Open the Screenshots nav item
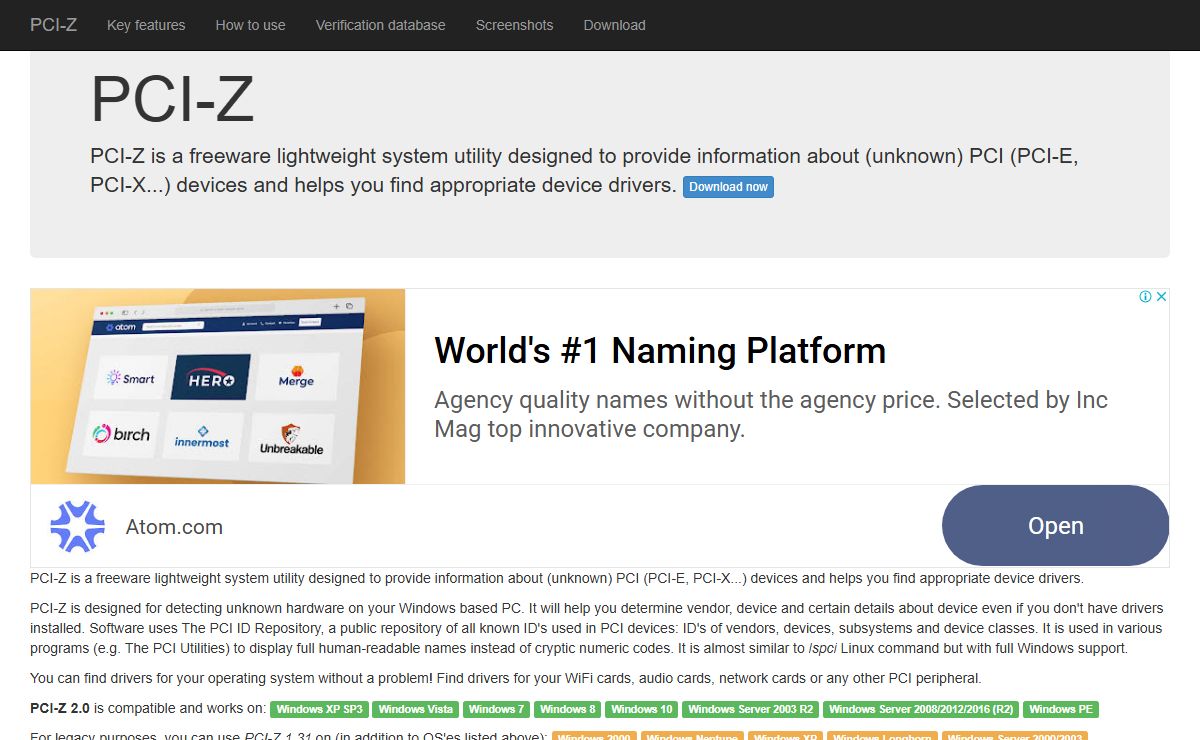This screenshot has width=1200, height=740. click(x=515, y=25)
